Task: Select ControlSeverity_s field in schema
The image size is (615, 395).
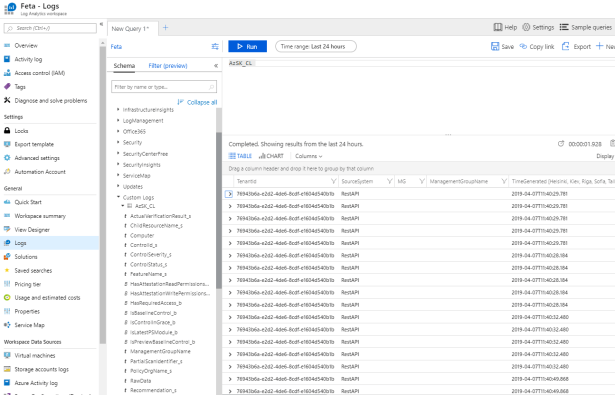Action: [x=151, y=255]
